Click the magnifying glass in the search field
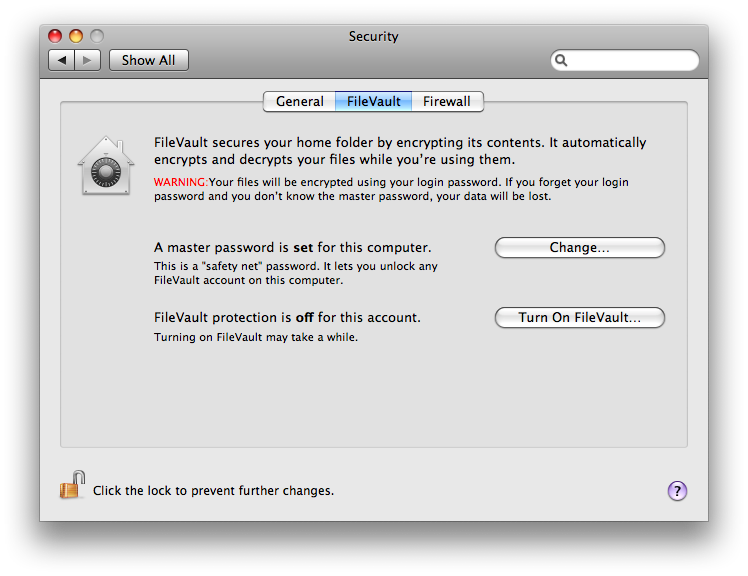Image resolution: width=748 pixels, height=576 pixels. 561,60
